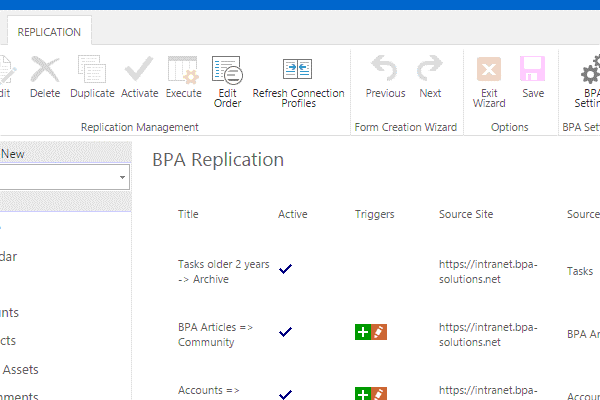The width and height of the screenshot is (600, 400).
Task: Click orange edit trigger icon for BPA Articles
Action: pos(379,332)
